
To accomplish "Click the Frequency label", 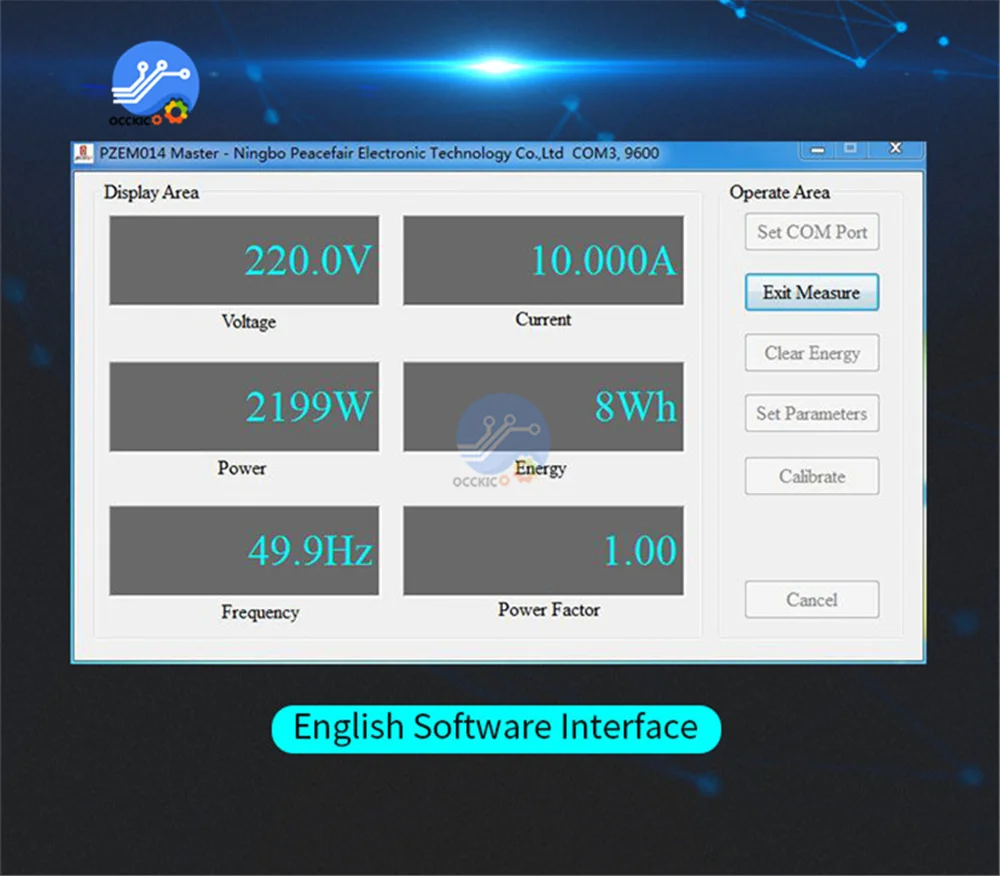I will tap(260, 612).
